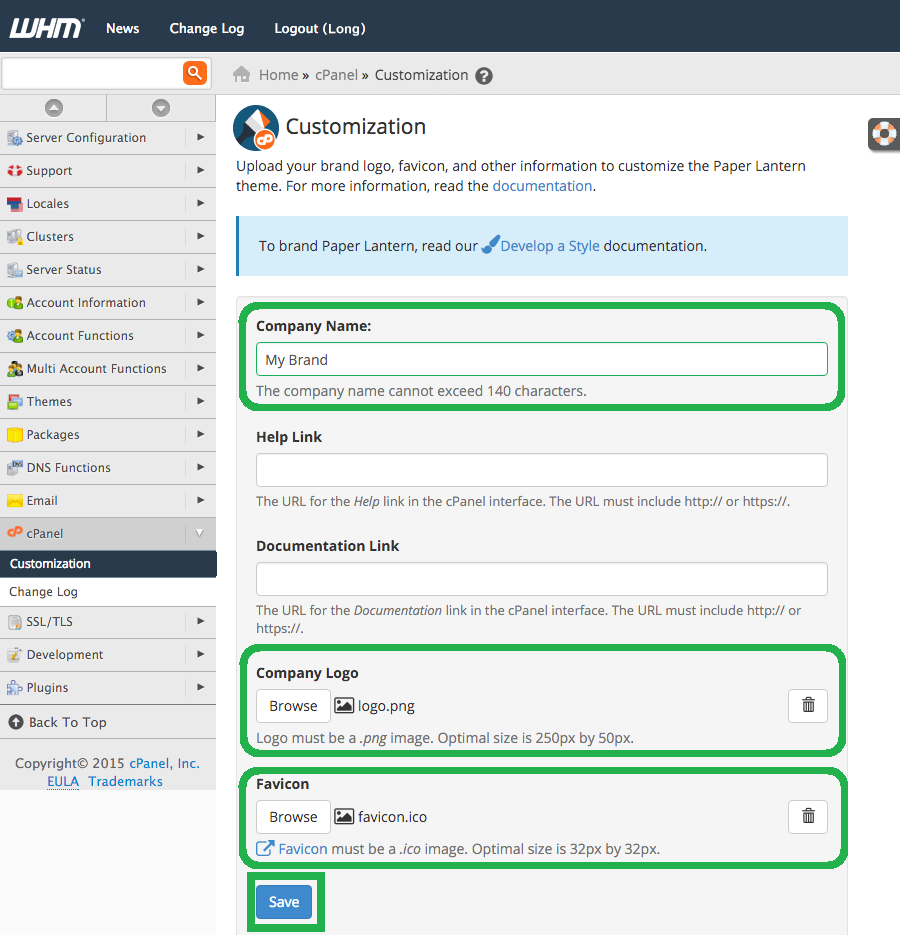Collapse the cPanel sidebar section
Viewport: 900px width, 935px height.
tap(199, 534)
